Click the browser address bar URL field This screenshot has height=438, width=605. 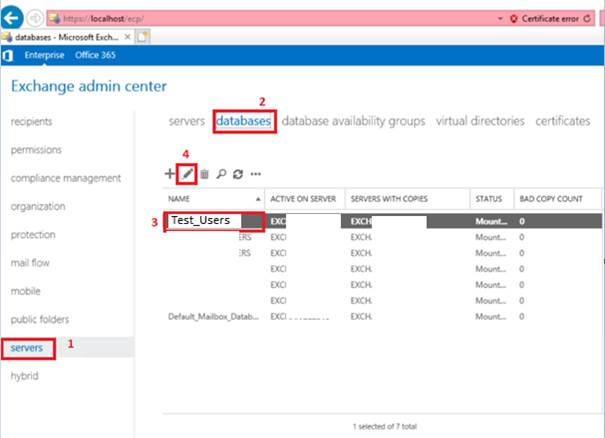(250, 19)
